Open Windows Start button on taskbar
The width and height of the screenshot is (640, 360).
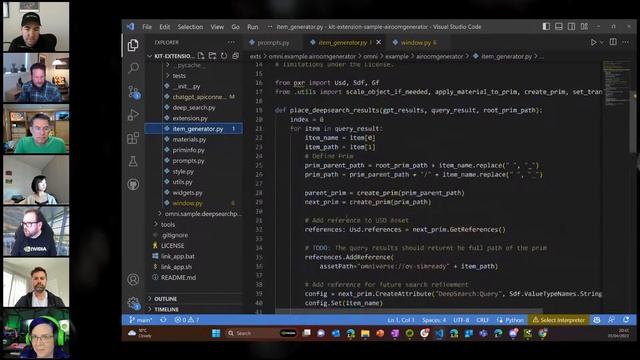click(216, 333)
